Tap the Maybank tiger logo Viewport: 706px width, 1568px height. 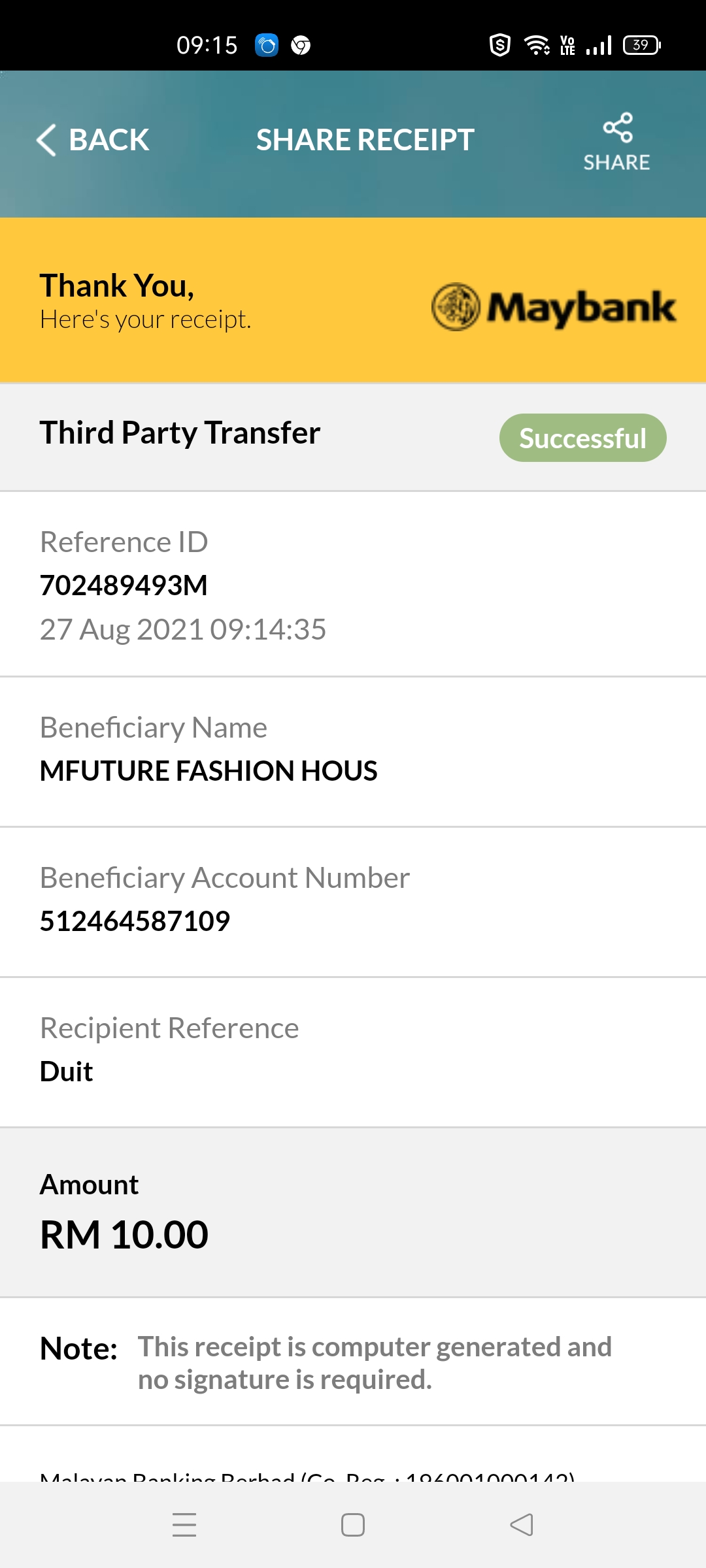[456, 306]
